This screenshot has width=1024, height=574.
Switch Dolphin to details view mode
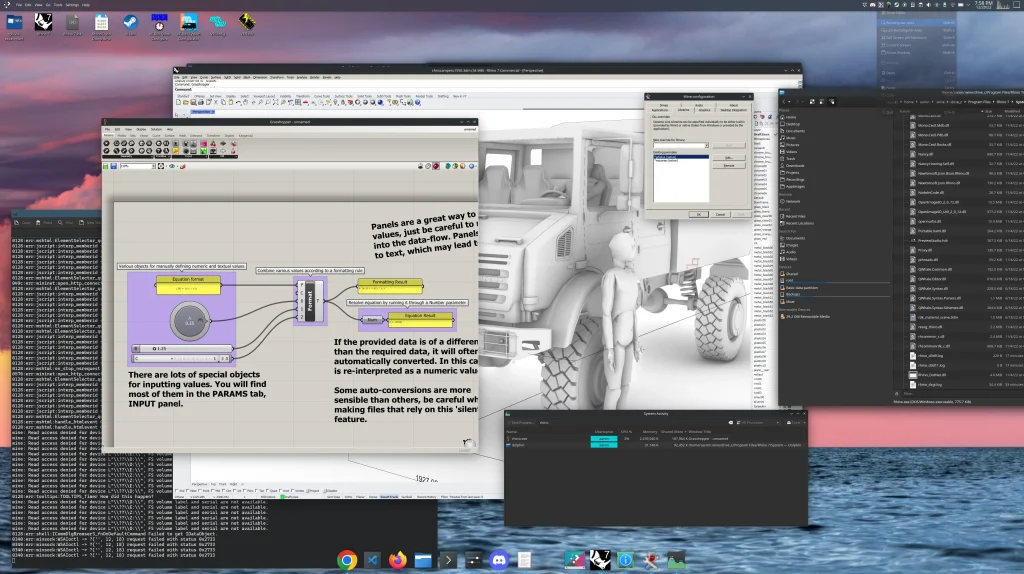pyautogui.click(x=831, y=101)
